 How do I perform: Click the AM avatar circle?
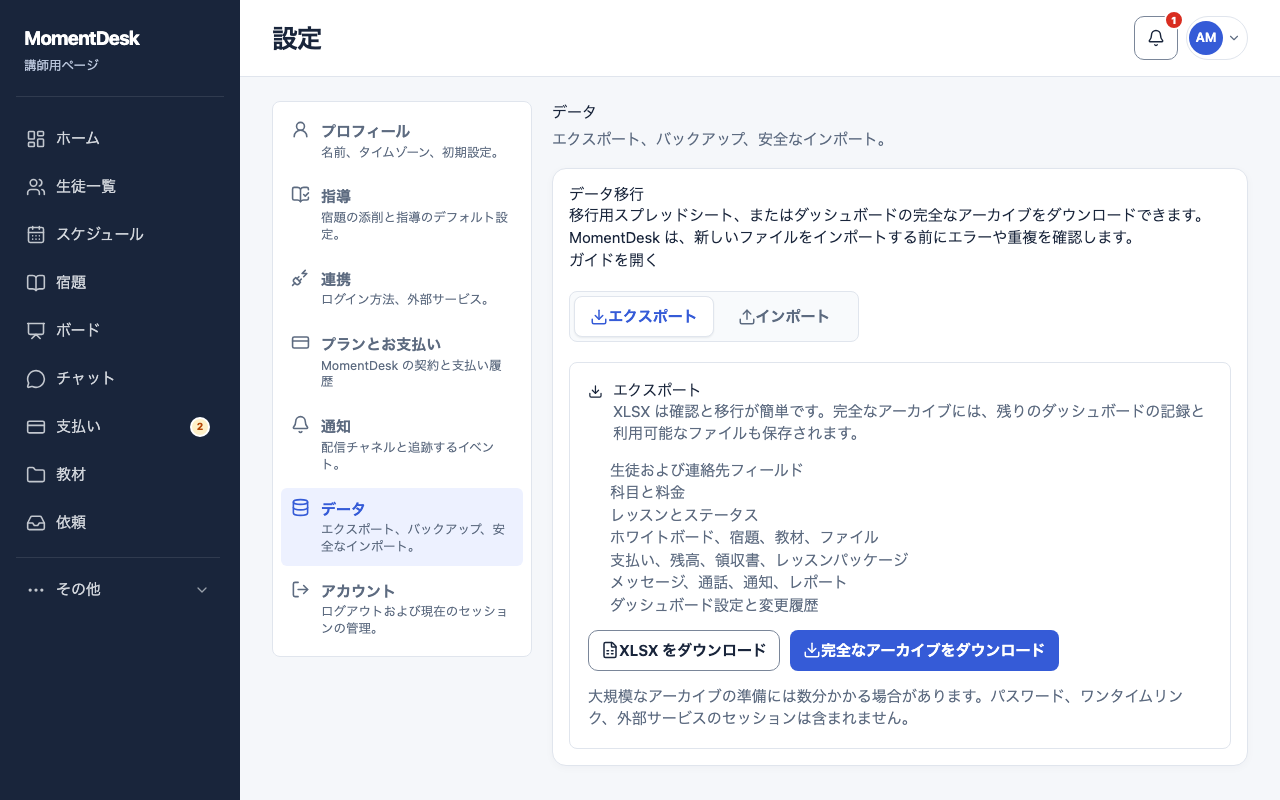[1206, 38]
